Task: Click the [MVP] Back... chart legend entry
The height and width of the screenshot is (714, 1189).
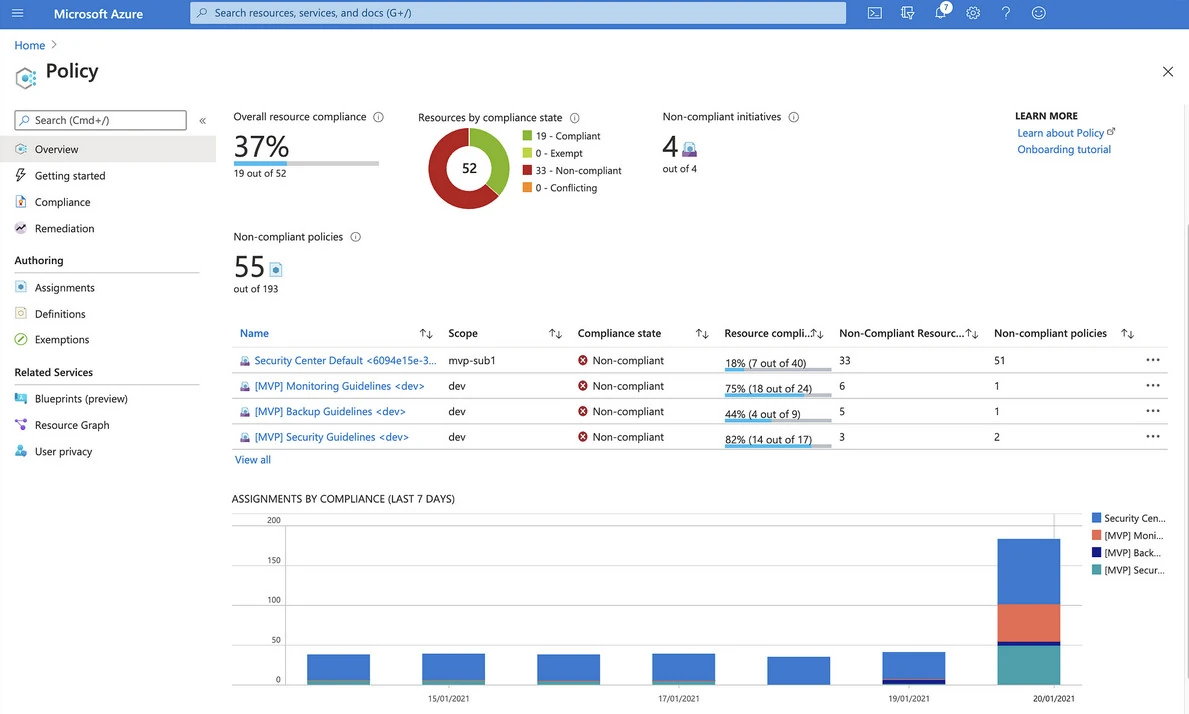Action: (x=1126, y=553)
